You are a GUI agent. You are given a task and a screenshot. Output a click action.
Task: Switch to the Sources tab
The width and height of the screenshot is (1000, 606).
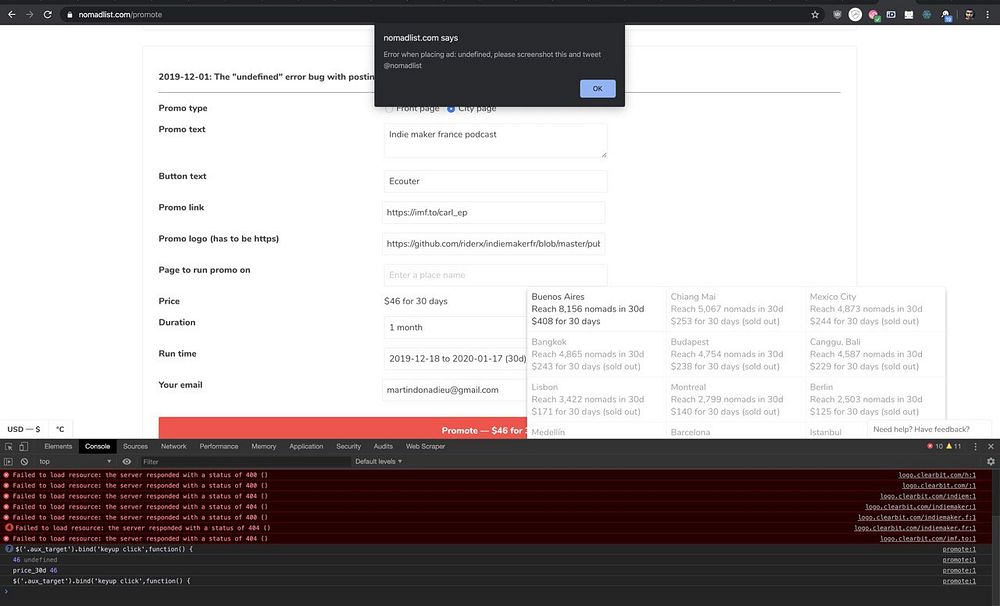tap(135, 447)
